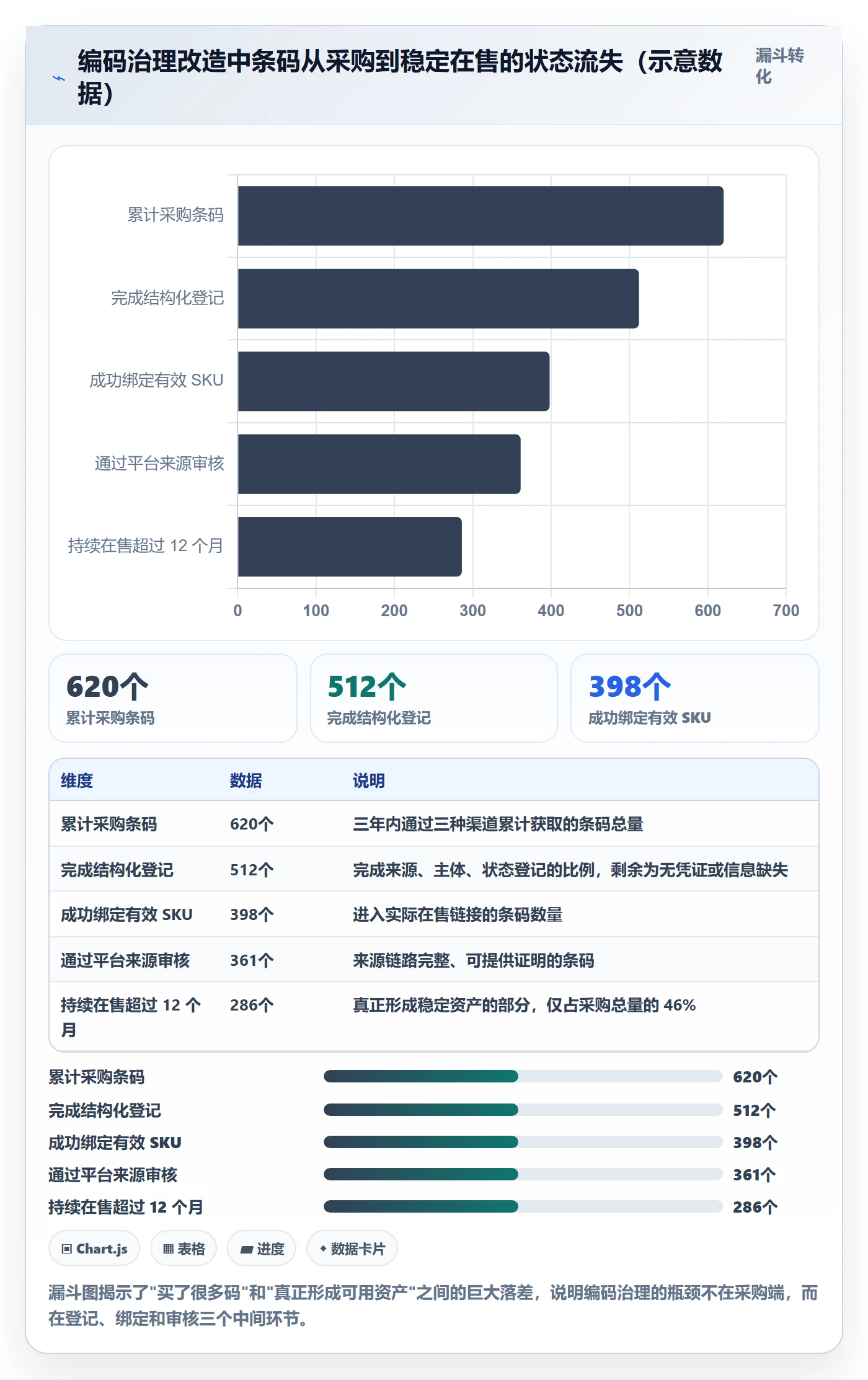Click the 通过平台来源审核 chart bar
Screen dimensions: 868x1380
tap(379, 464)
